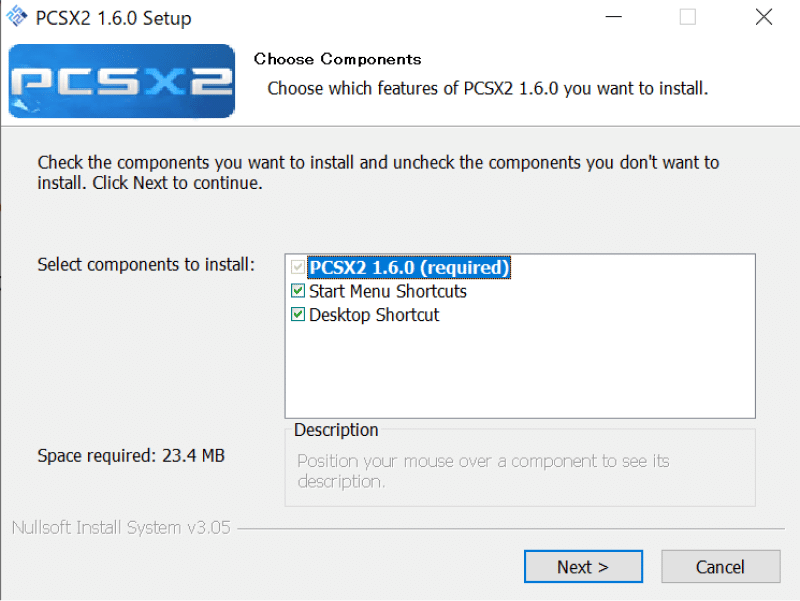Click the PCSX2 icon in the title bar
800x601 pixels.
click(16, 17)
